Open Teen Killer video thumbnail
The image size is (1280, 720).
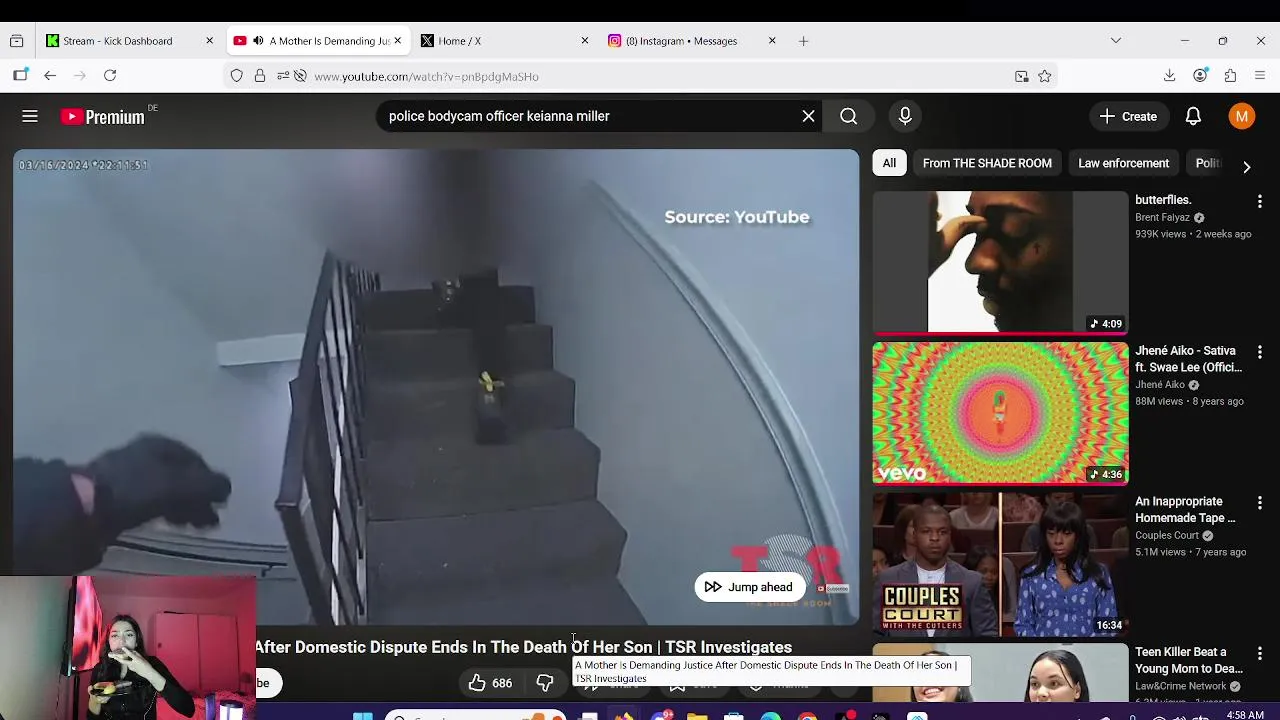pyautogui.click(x=1000, y=673)
